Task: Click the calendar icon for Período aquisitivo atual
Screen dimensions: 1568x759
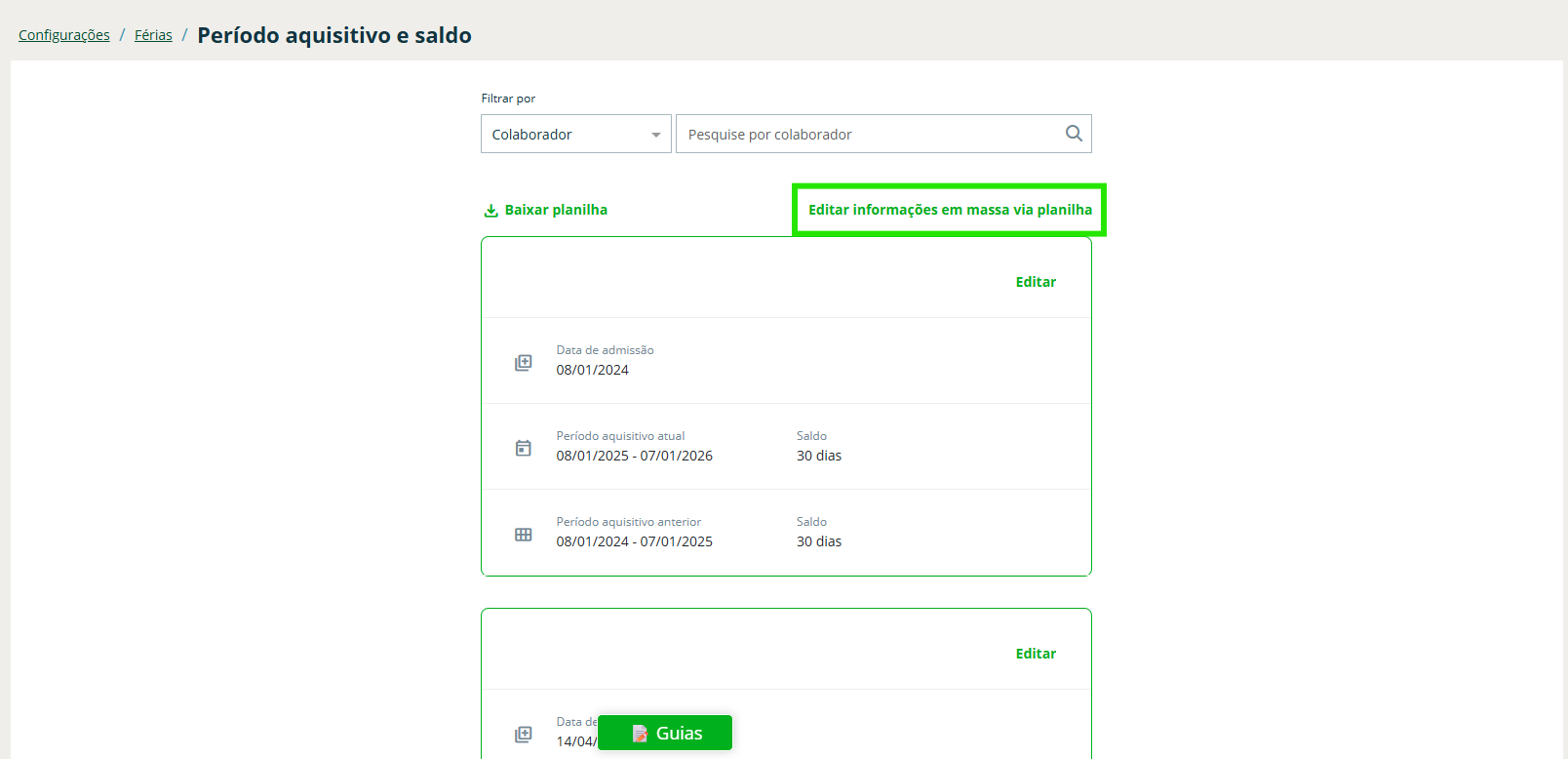Action: 524,448
